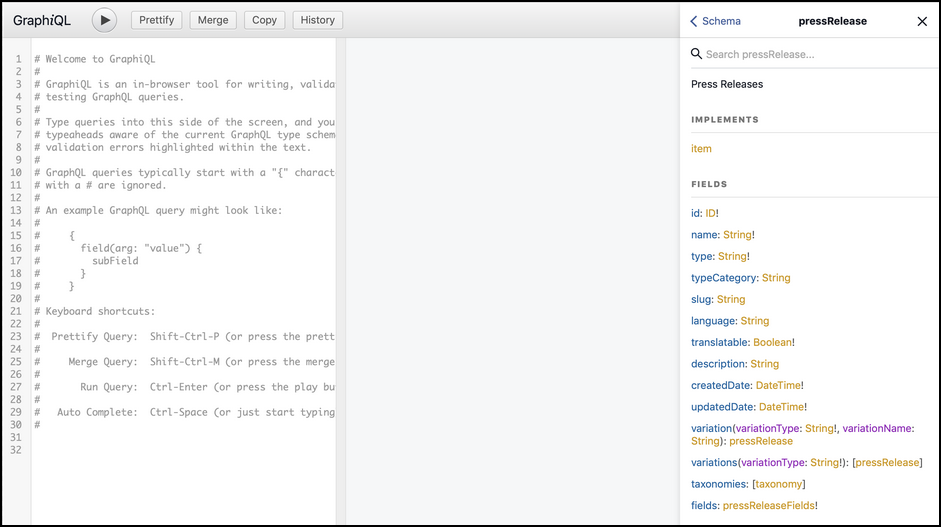Open the updatedDate field docs
Viewport: 941px width, 527px height.
[x=723, y=407]
